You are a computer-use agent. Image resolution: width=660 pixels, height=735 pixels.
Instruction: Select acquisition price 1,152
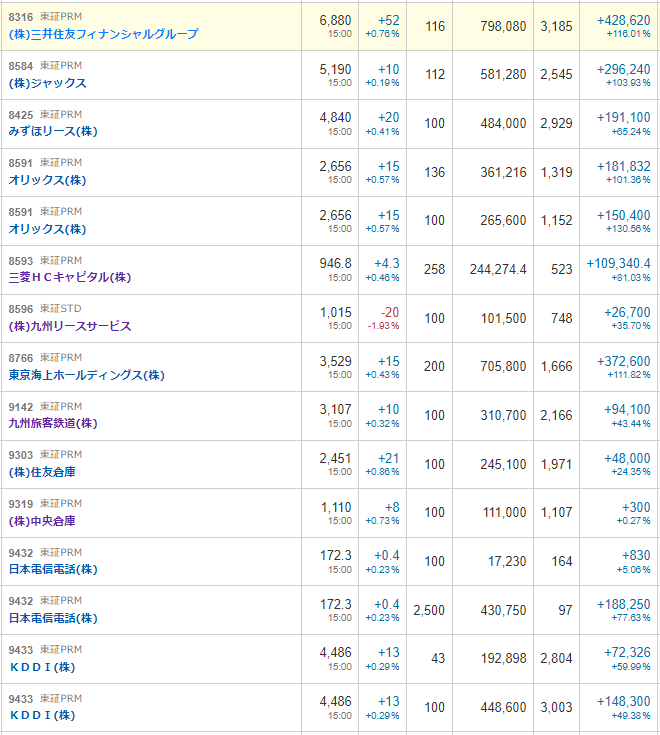click(556, 221)
